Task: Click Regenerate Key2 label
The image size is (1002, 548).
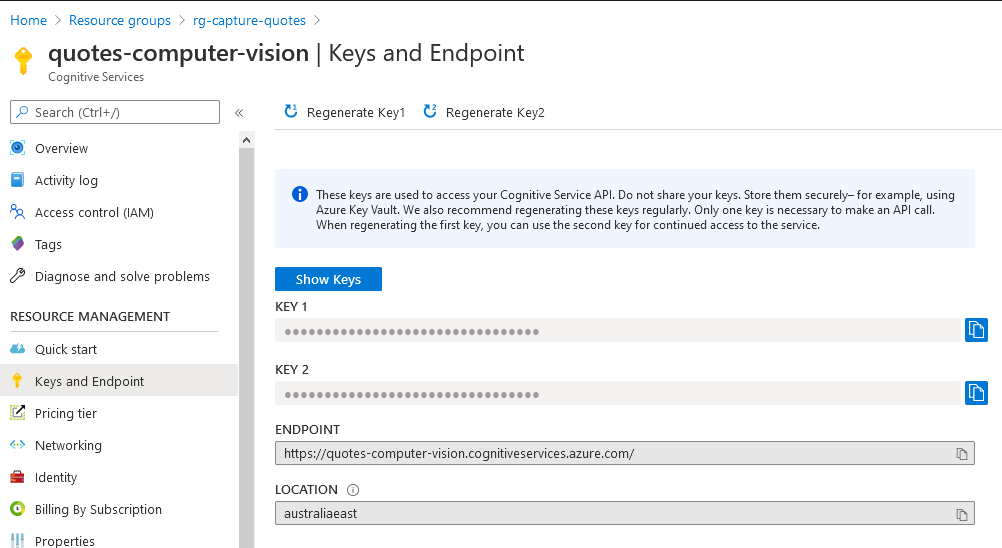Action: click(x=495, y=112)
